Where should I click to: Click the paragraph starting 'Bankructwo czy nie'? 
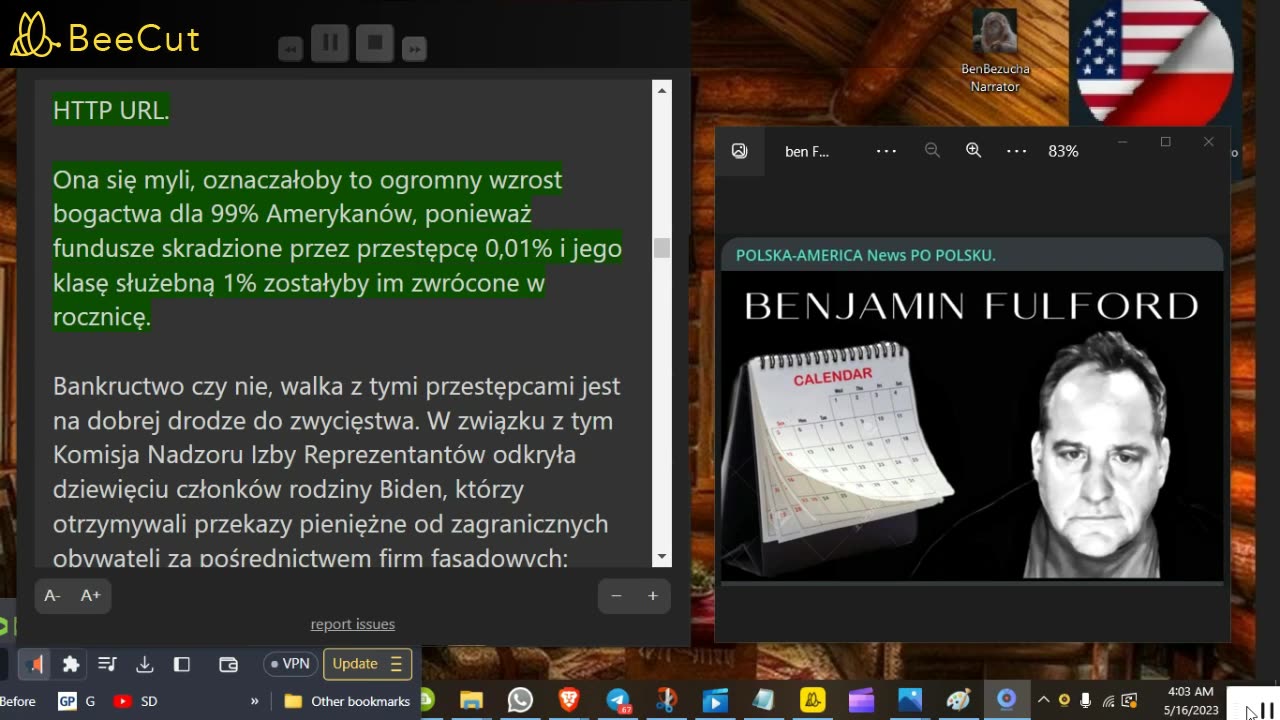(x=337, y=471)
